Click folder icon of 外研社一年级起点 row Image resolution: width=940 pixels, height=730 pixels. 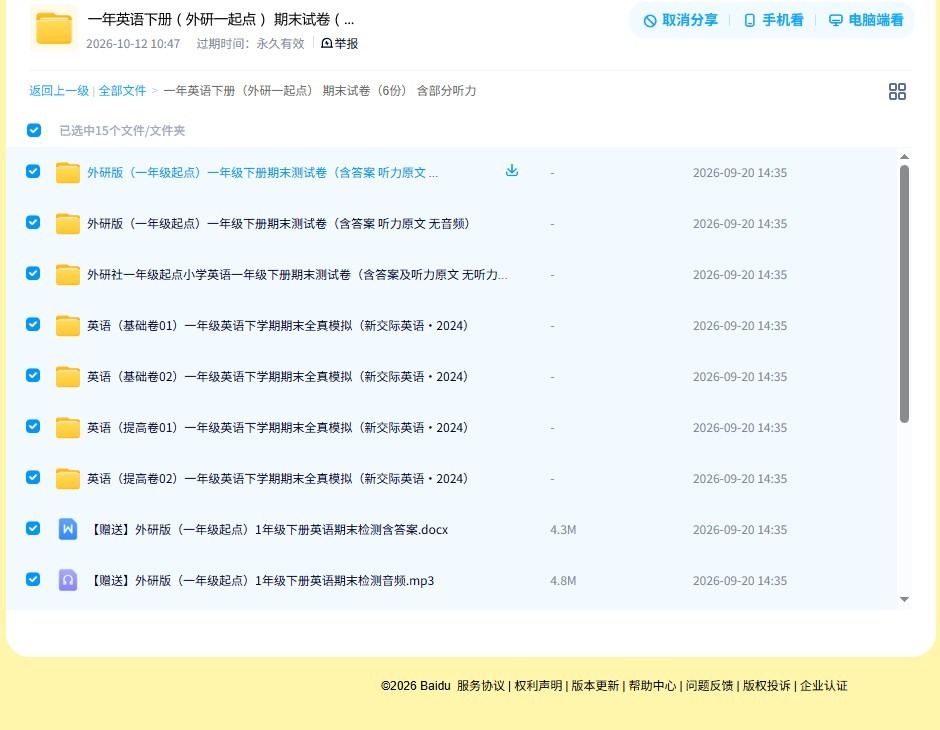[x=68, y=274]
